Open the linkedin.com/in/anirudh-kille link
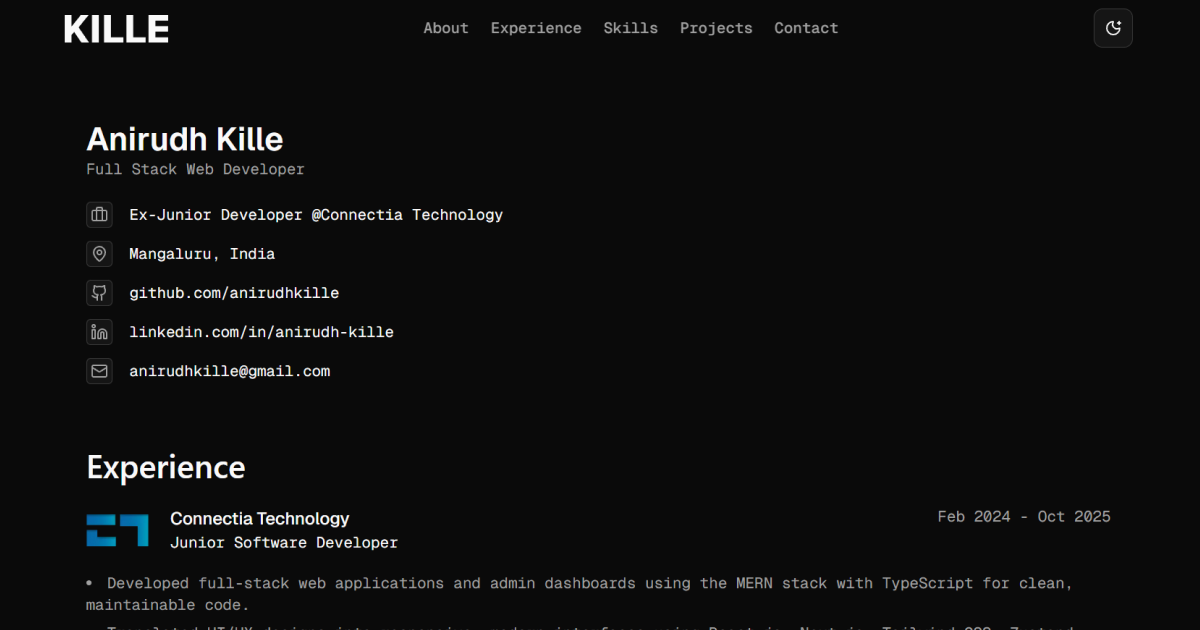Viewport: 1200px width, 630px height. click(x=261, y=331)
